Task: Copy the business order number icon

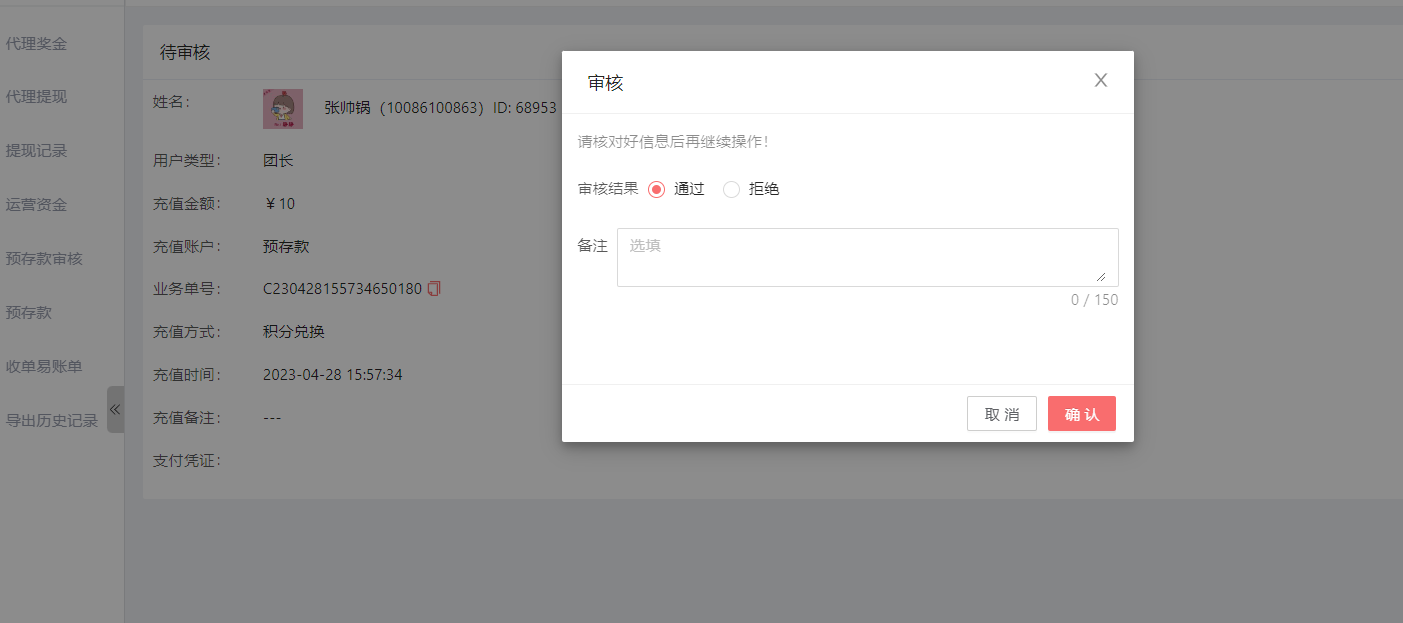Action: pyautogui.click(x=434, y=289)
